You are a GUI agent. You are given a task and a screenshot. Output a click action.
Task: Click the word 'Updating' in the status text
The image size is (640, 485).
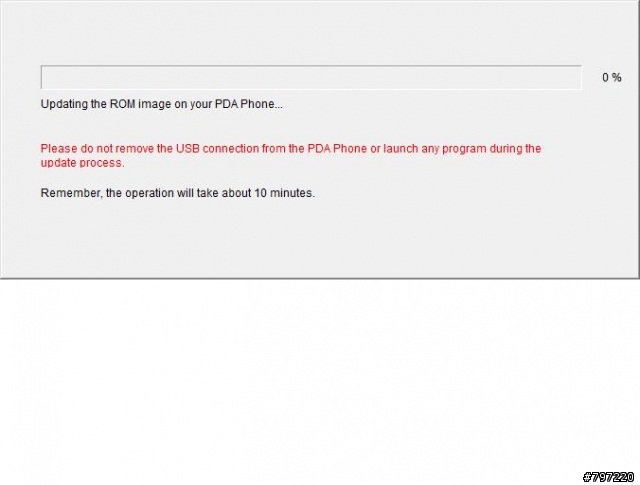64,104
